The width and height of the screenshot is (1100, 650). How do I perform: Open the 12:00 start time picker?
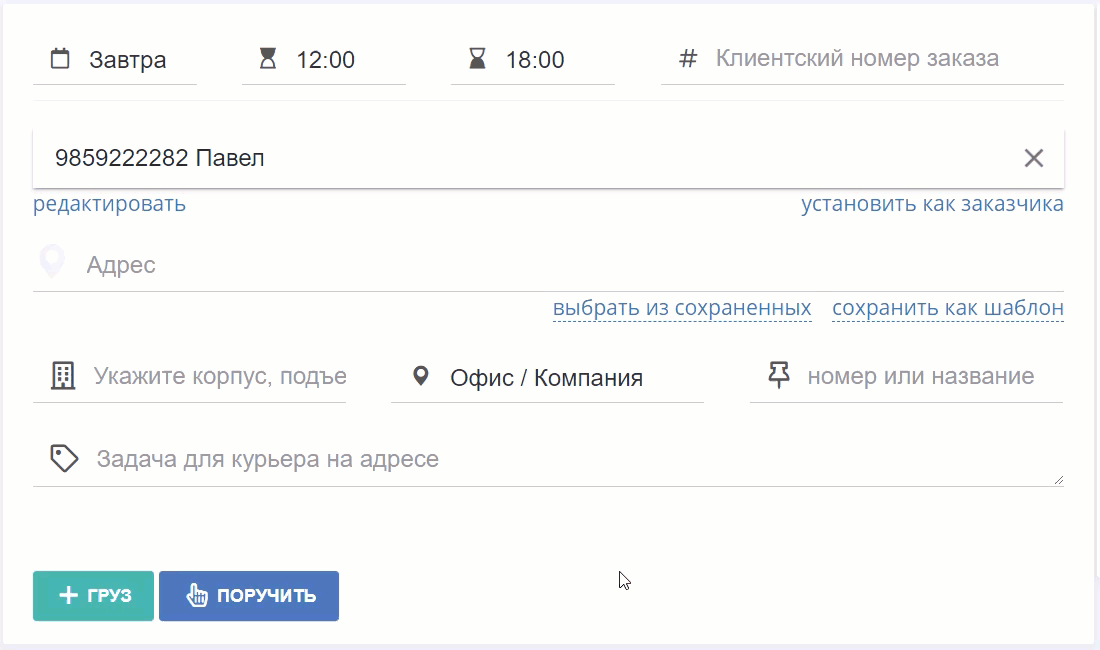325,60
